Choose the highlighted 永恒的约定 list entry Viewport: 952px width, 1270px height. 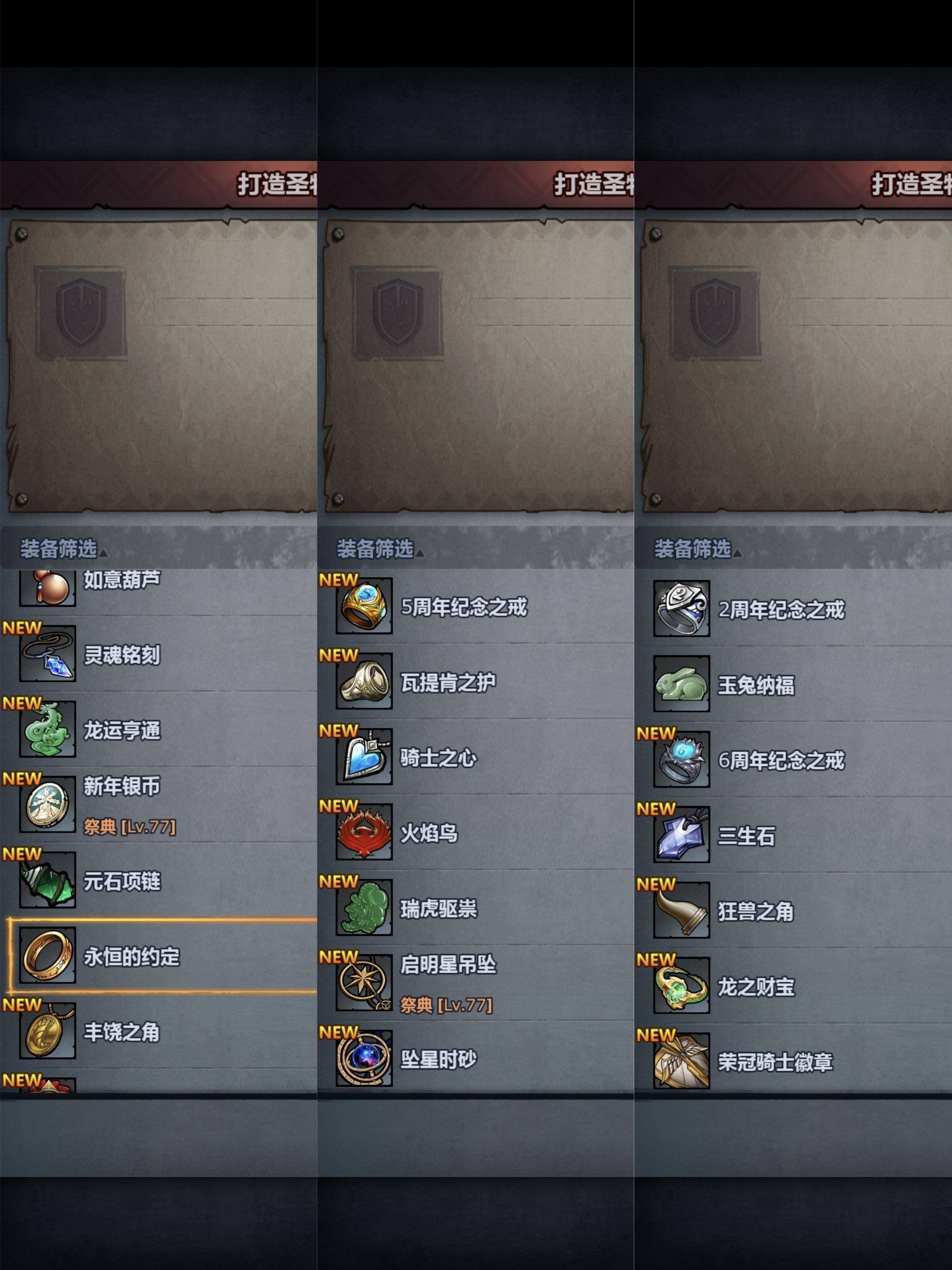(x=162, y=956)
